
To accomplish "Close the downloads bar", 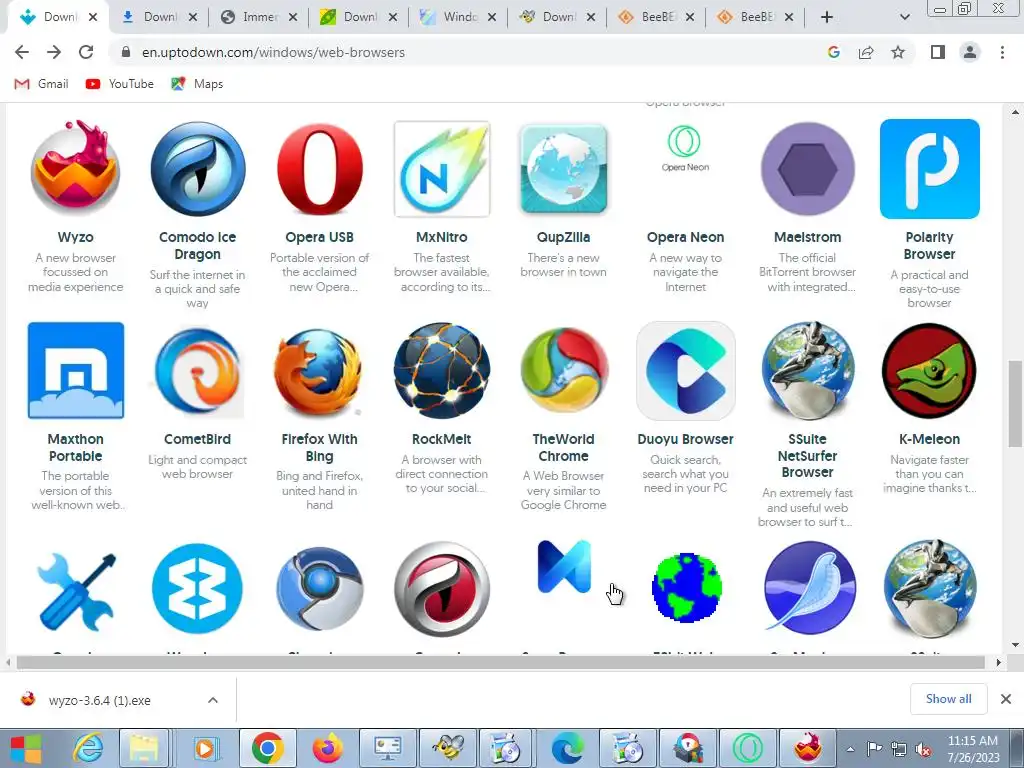I will click(1006, 699).
